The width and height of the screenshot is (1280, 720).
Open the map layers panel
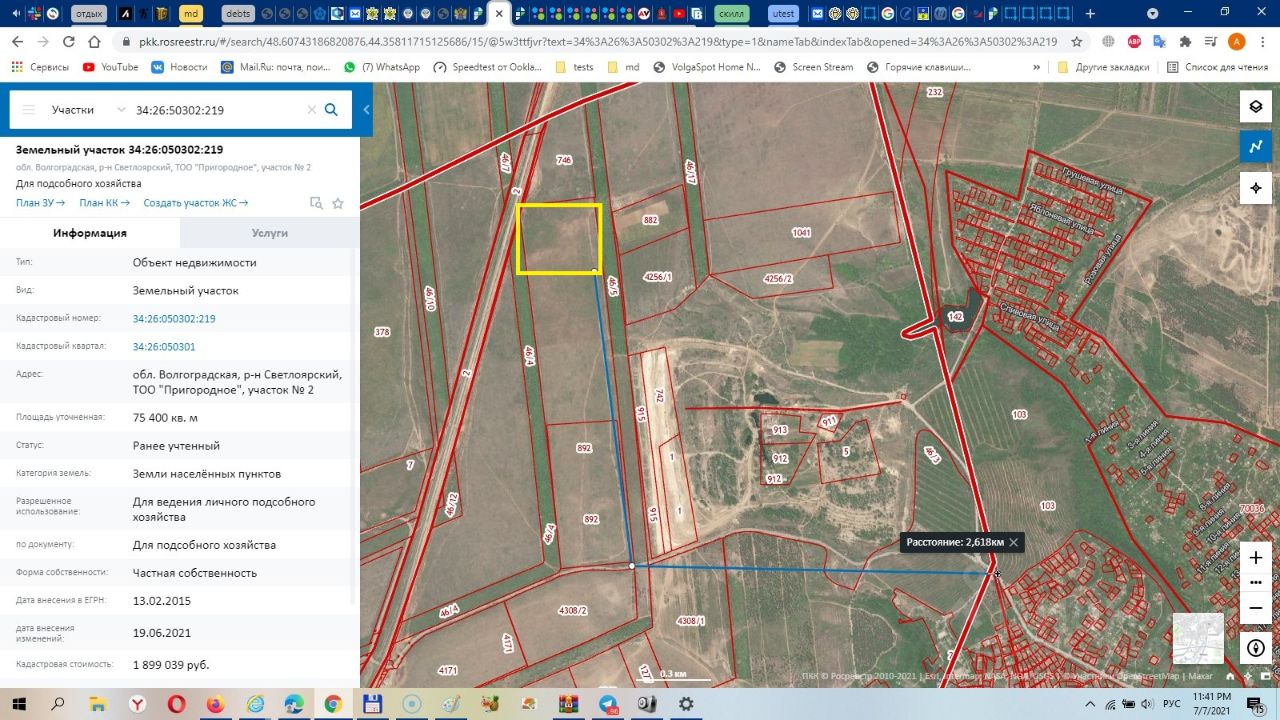coord(1256,106)
